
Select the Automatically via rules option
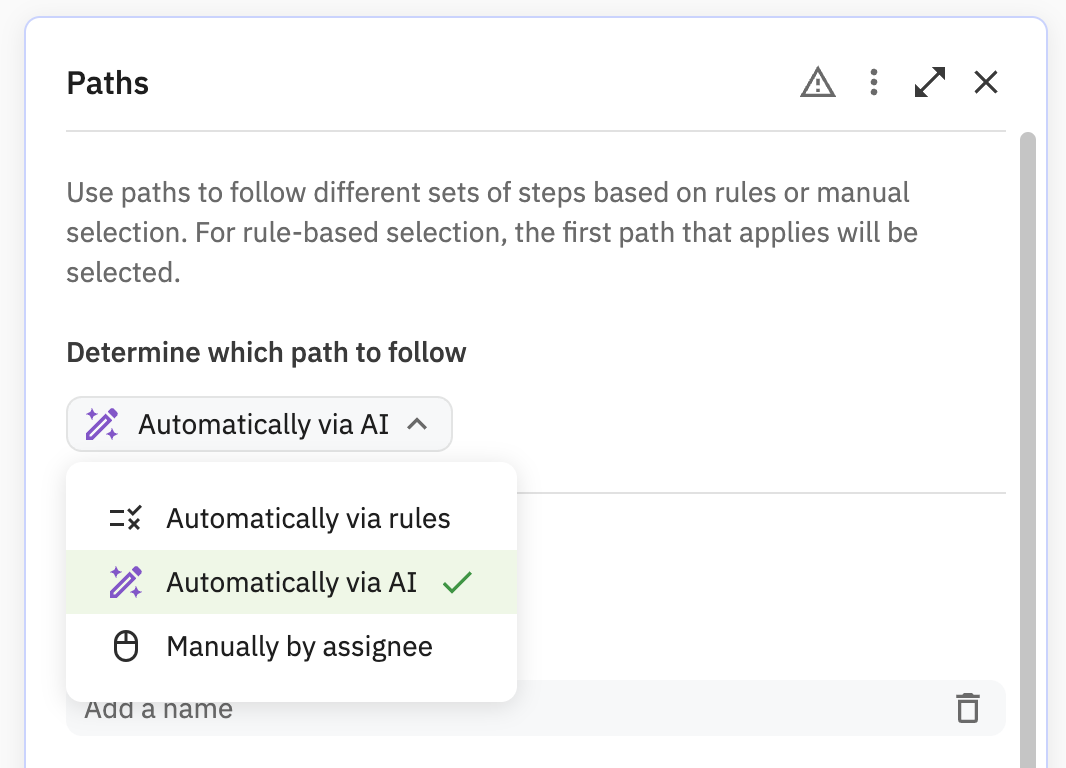(x=310, y=517)
